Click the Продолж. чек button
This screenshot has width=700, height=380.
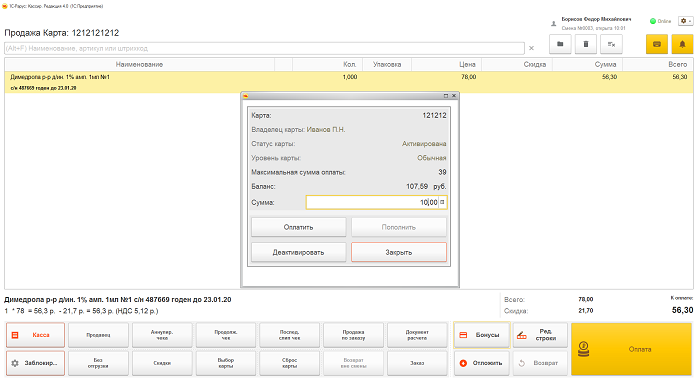(226, 335)
